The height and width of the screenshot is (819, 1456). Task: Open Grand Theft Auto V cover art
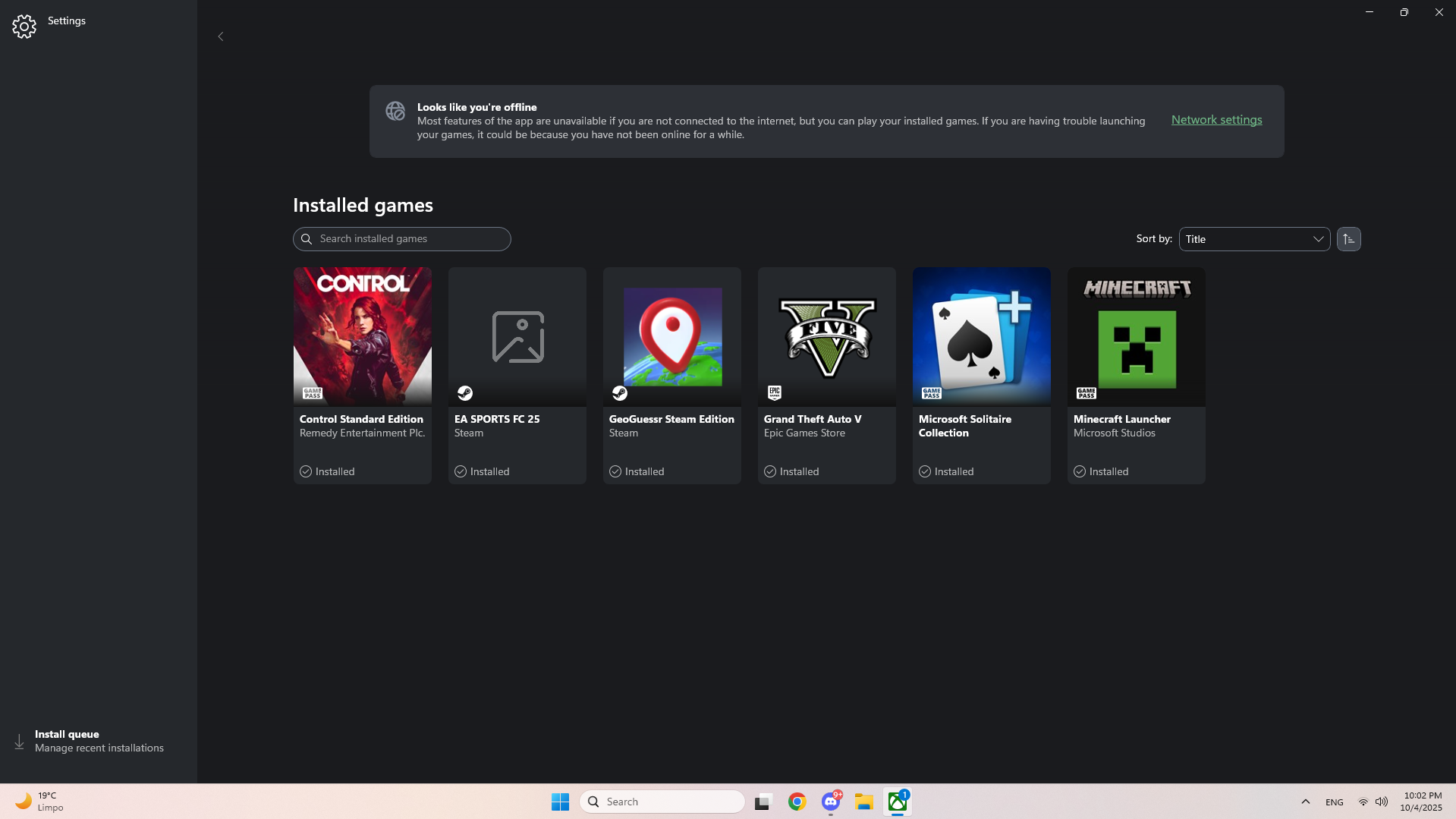(827, 336)
